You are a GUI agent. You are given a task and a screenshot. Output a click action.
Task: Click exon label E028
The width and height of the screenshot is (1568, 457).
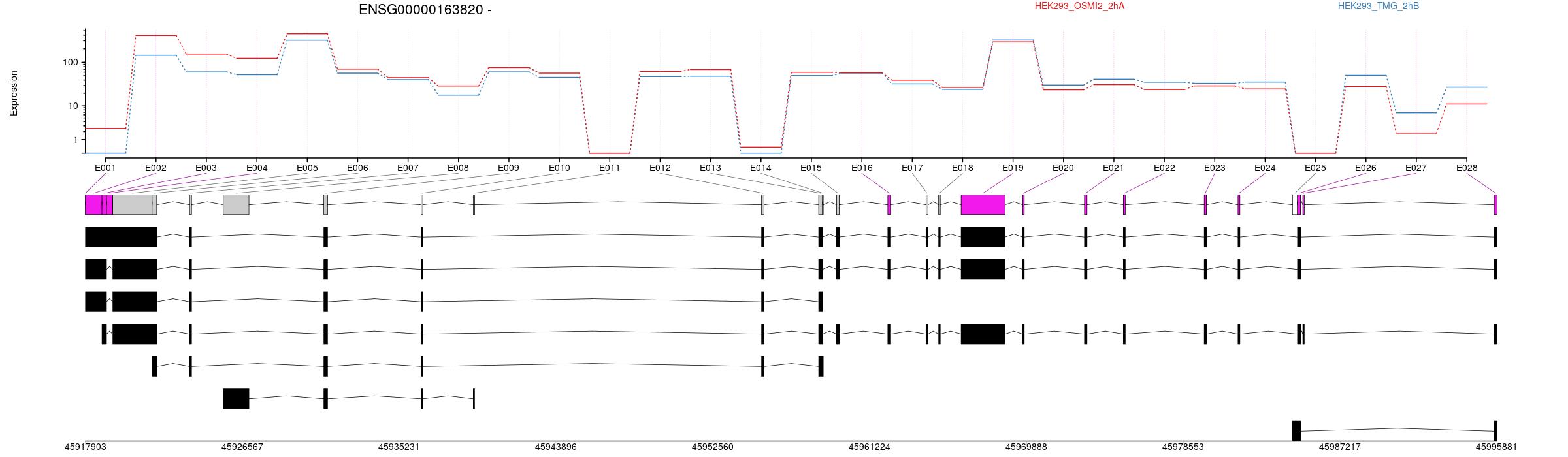[1467, 168]
